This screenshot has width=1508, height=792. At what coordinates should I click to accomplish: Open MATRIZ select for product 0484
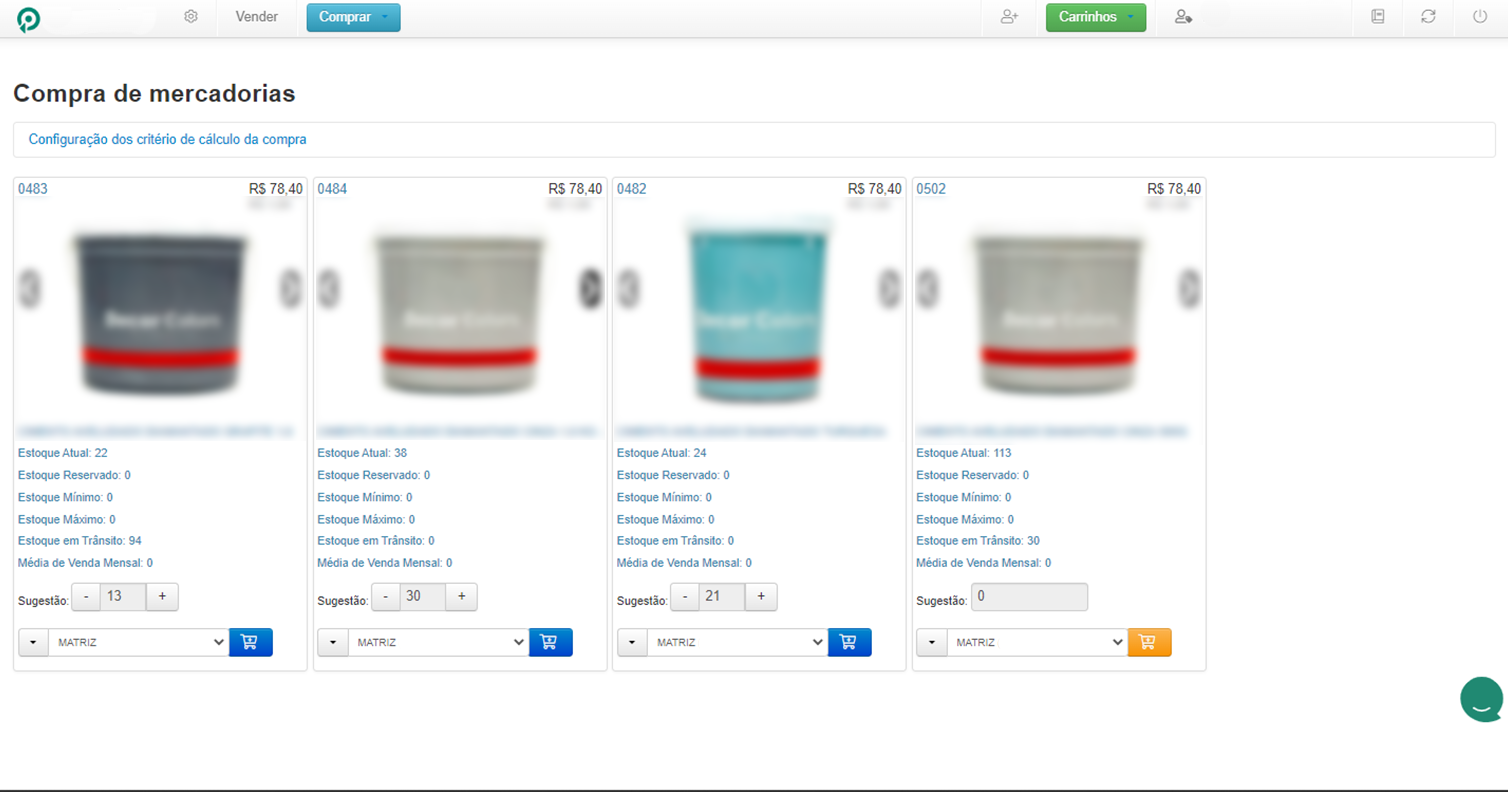click(x=438, y=642)
